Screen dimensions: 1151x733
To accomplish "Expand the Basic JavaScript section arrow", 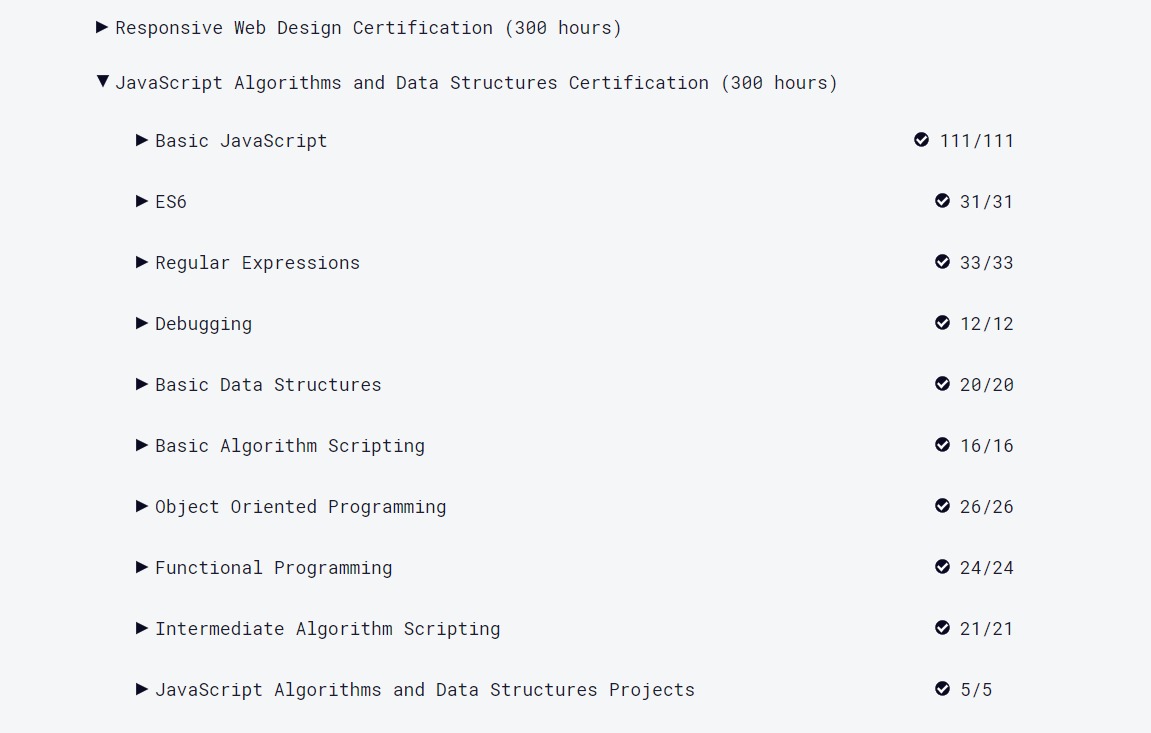I will pos(142,140).
